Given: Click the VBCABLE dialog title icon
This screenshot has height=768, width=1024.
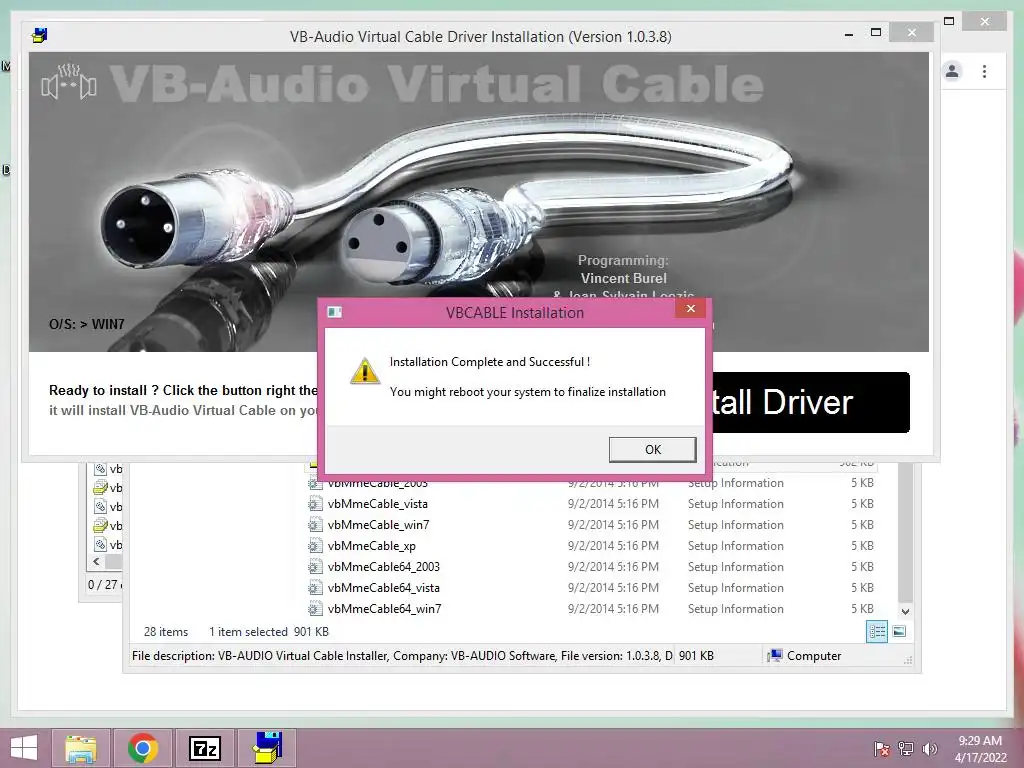Looking at the screenshot, I should pos(335,312).
